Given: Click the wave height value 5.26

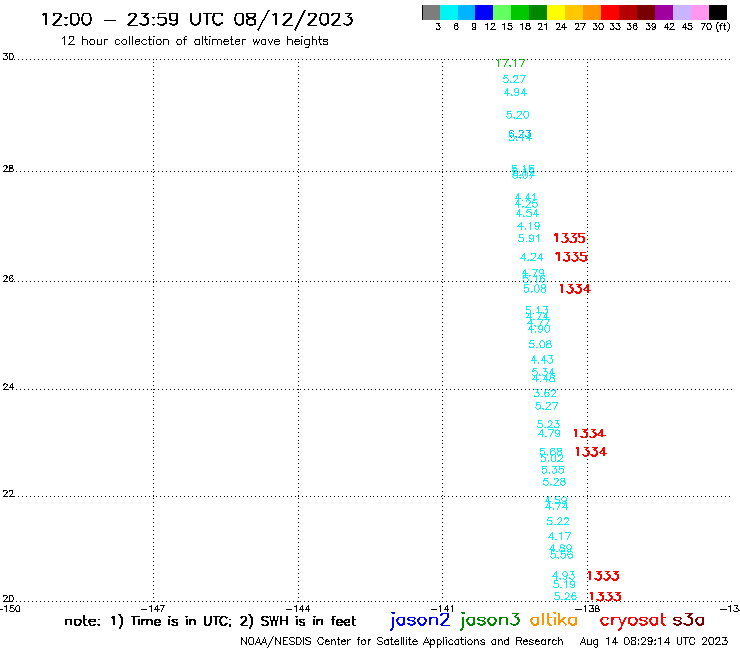Looking at the screenshot, I should click(x=565, y=596).
